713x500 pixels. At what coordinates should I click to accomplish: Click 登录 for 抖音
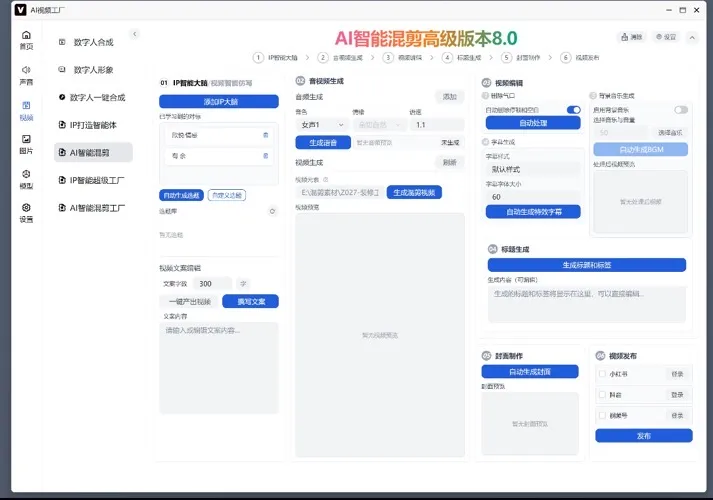point(677,395)
